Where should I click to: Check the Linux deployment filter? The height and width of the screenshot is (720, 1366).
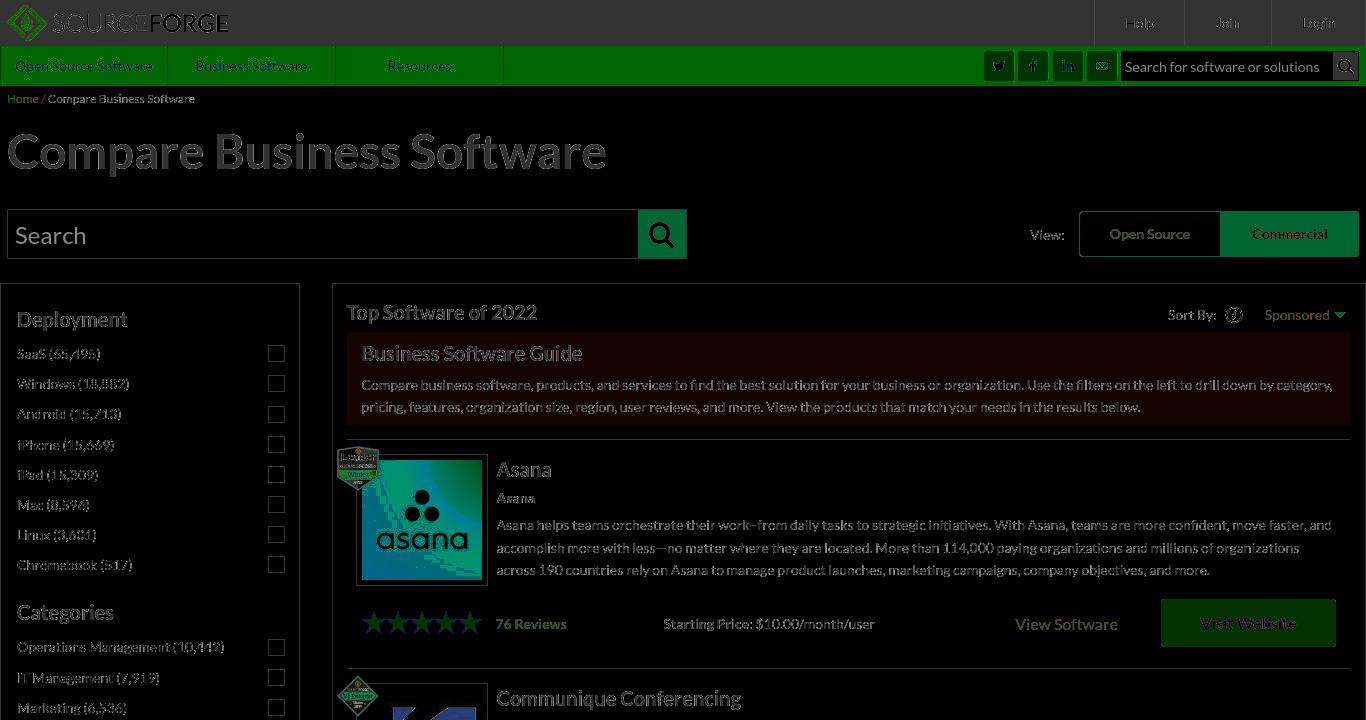276,535
